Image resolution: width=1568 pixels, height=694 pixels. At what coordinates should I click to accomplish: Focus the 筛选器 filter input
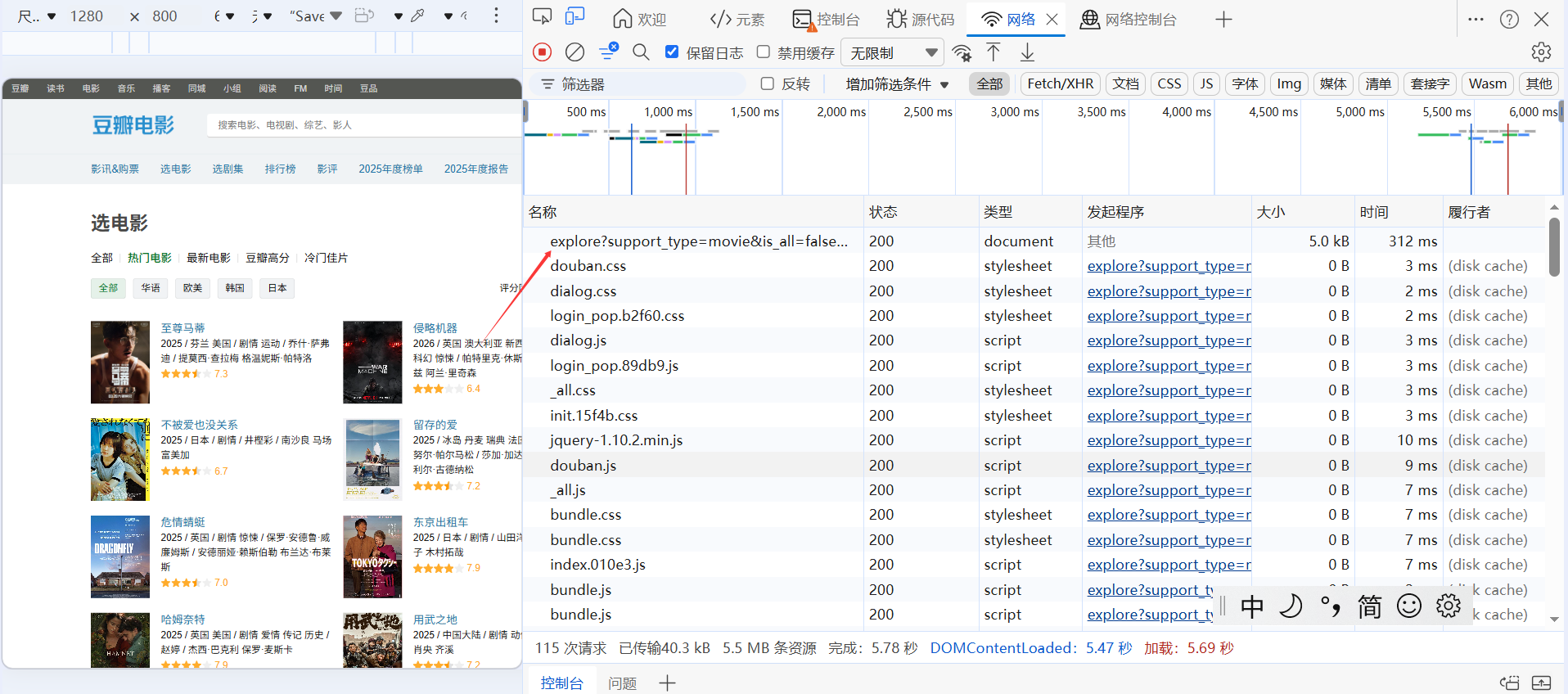pyautogui.click(x=638, y=83)
